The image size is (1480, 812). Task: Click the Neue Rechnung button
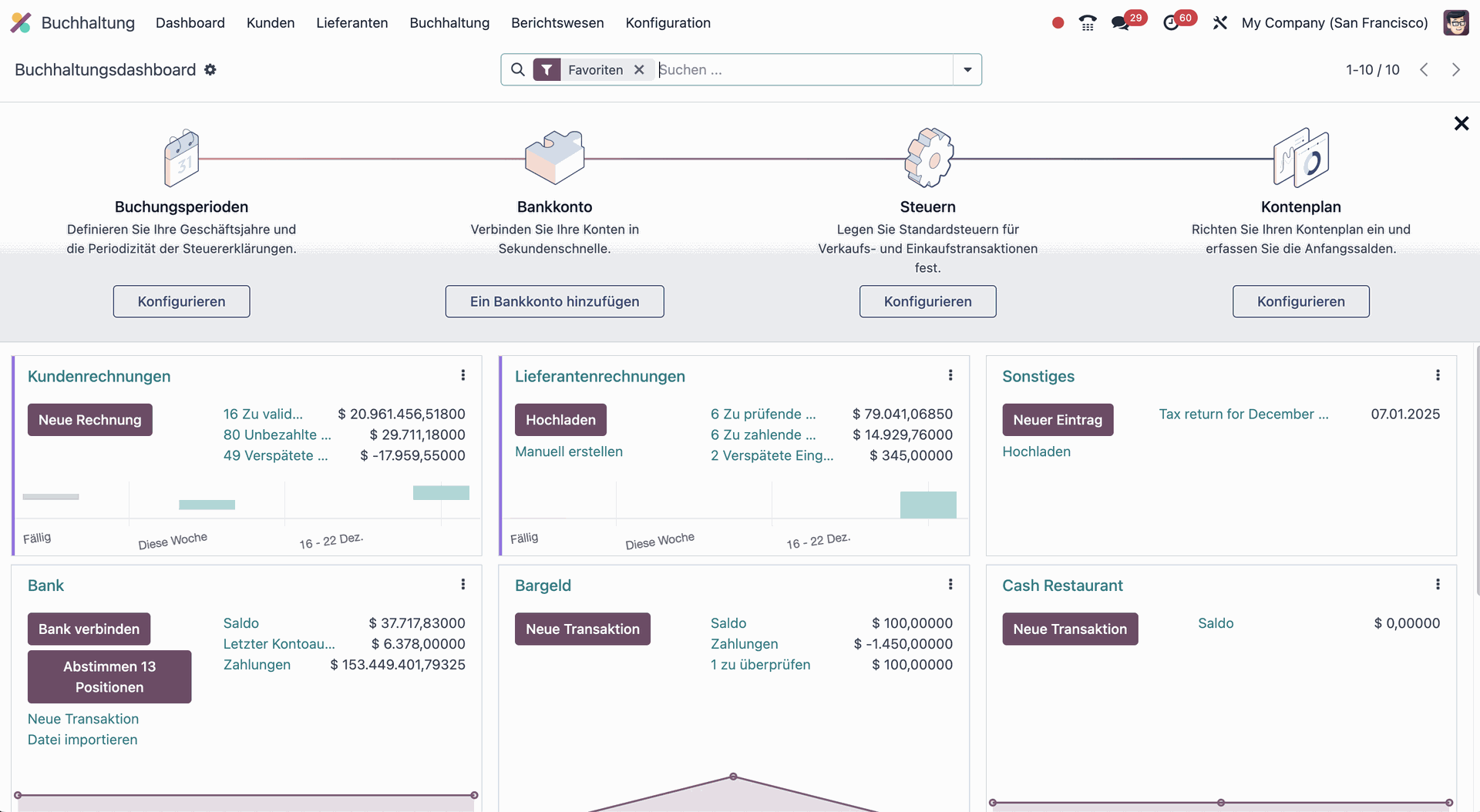(x=90, y=420)
